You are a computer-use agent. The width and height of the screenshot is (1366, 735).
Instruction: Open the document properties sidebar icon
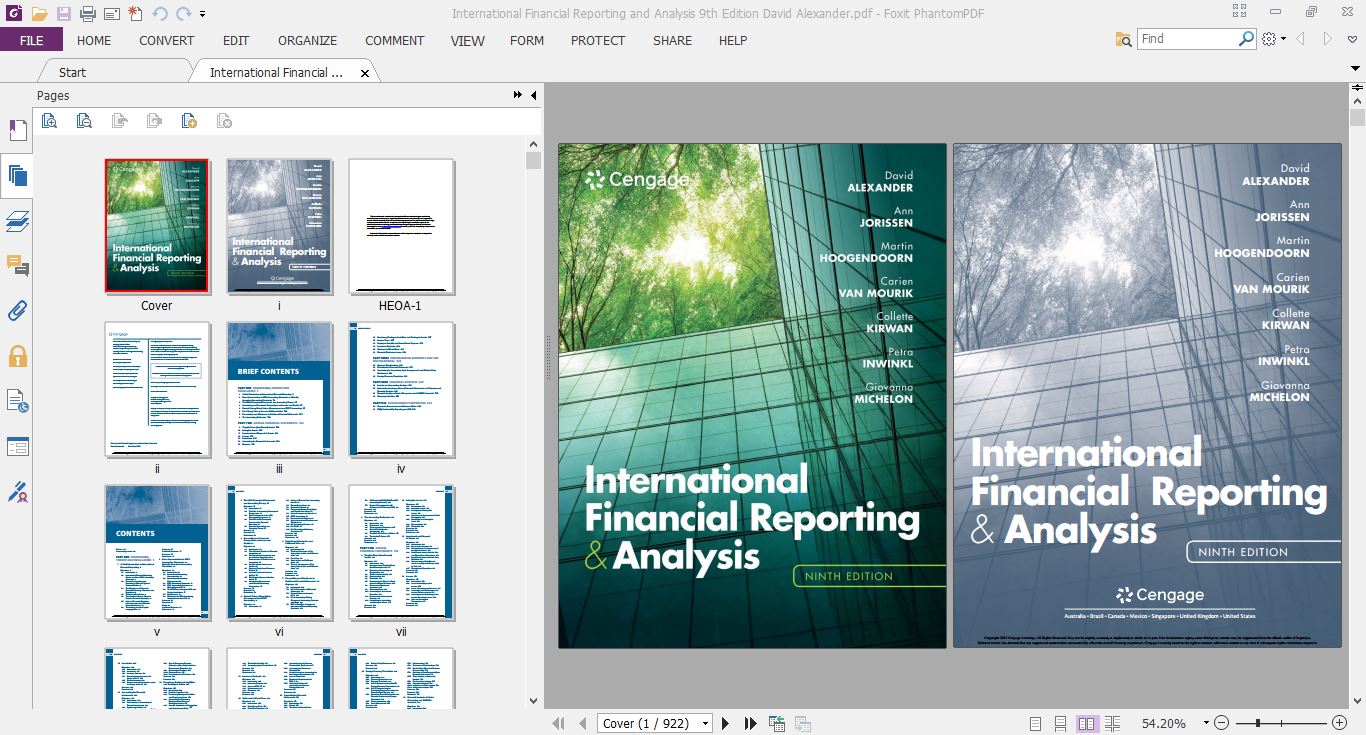(17, 401)
